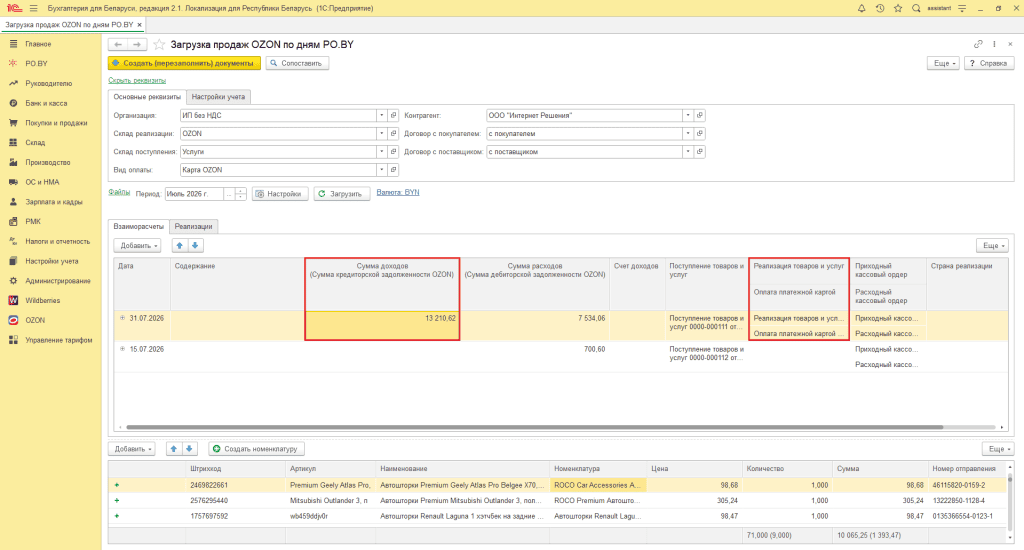Open PO.BY sidebar section
Viewport: 1024px width, 550px height.
37,63
